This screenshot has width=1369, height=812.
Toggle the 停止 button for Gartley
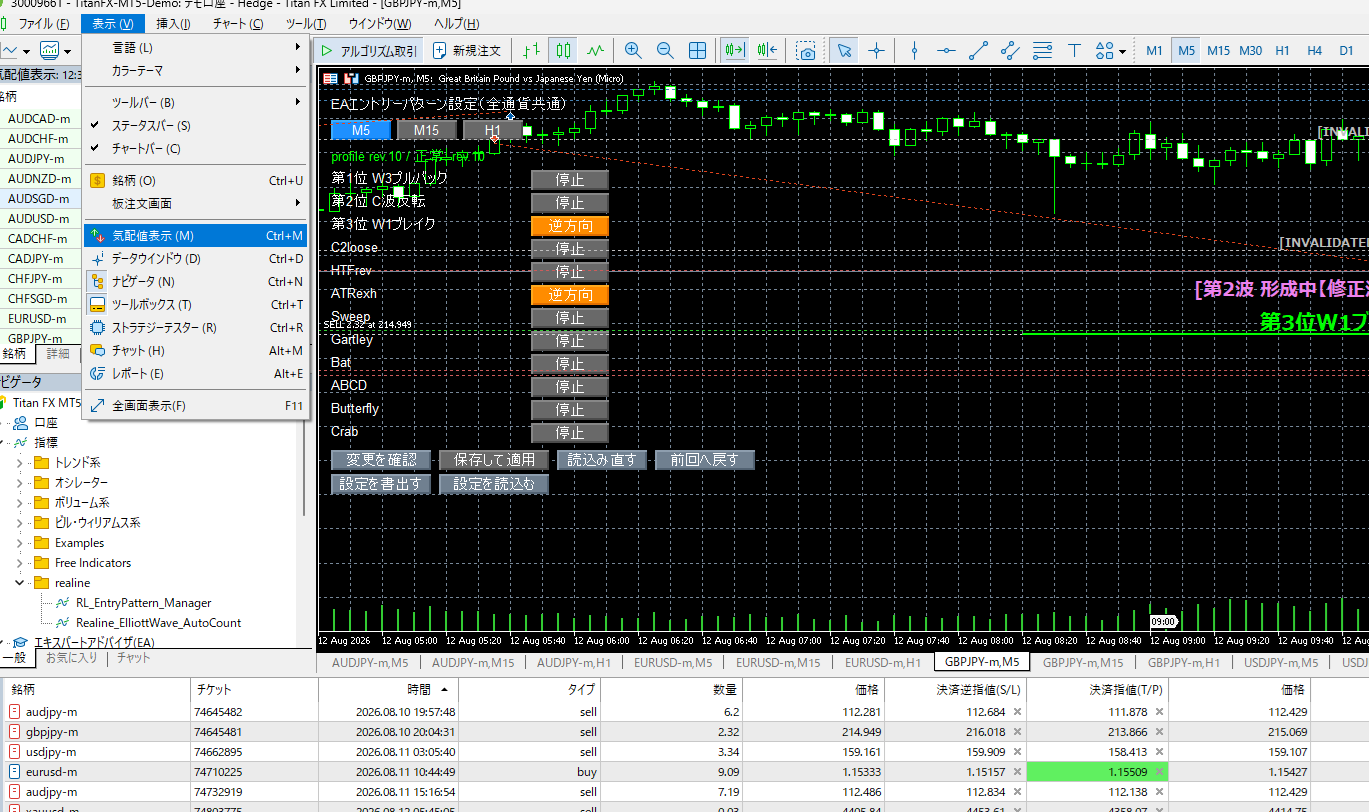[x=569, y=341]
